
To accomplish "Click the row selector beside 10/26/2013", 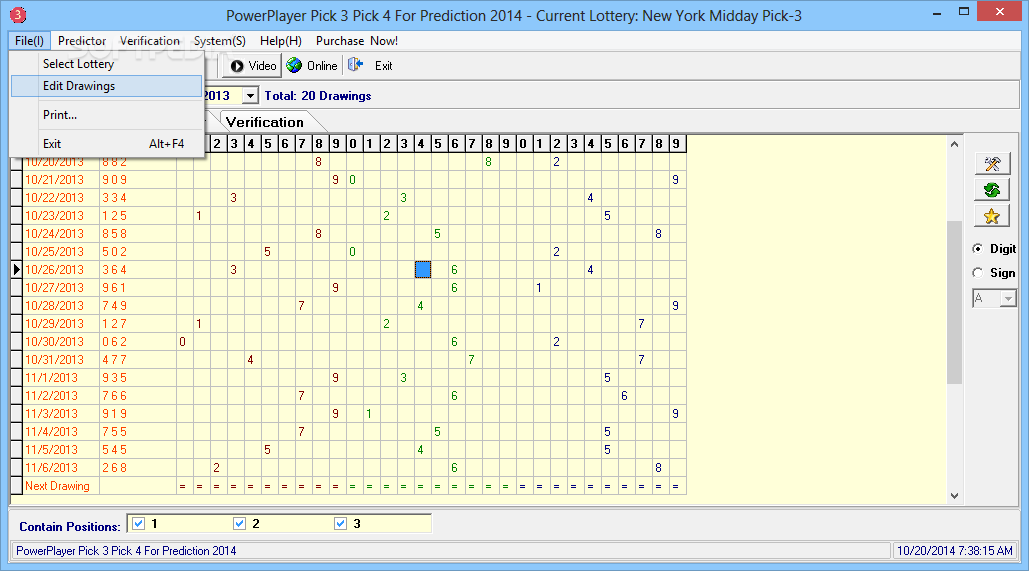I will (16, 270).
